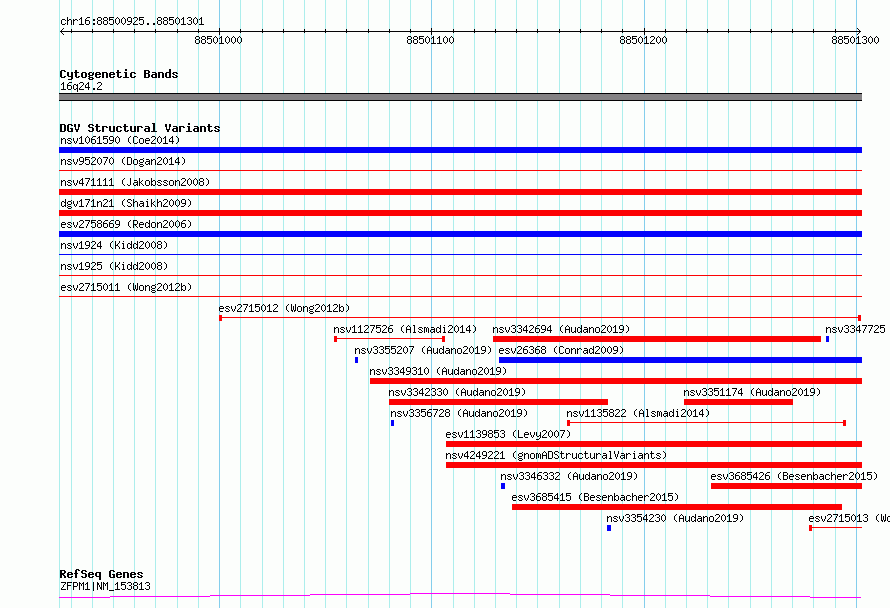Click the nsv1925 (Kidd2008) variant label
890x608 pixels.
click(x=114, y=266)
